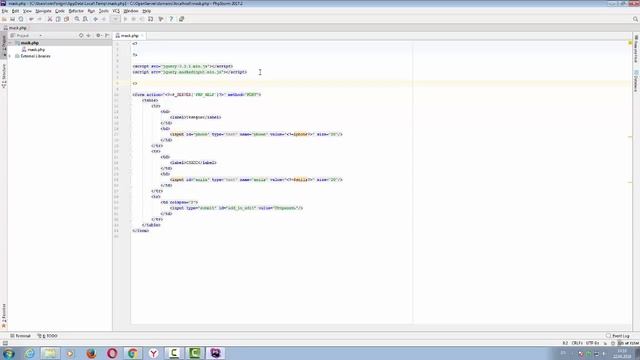Collapse the mask.php project root node

(x=11, y=43)
